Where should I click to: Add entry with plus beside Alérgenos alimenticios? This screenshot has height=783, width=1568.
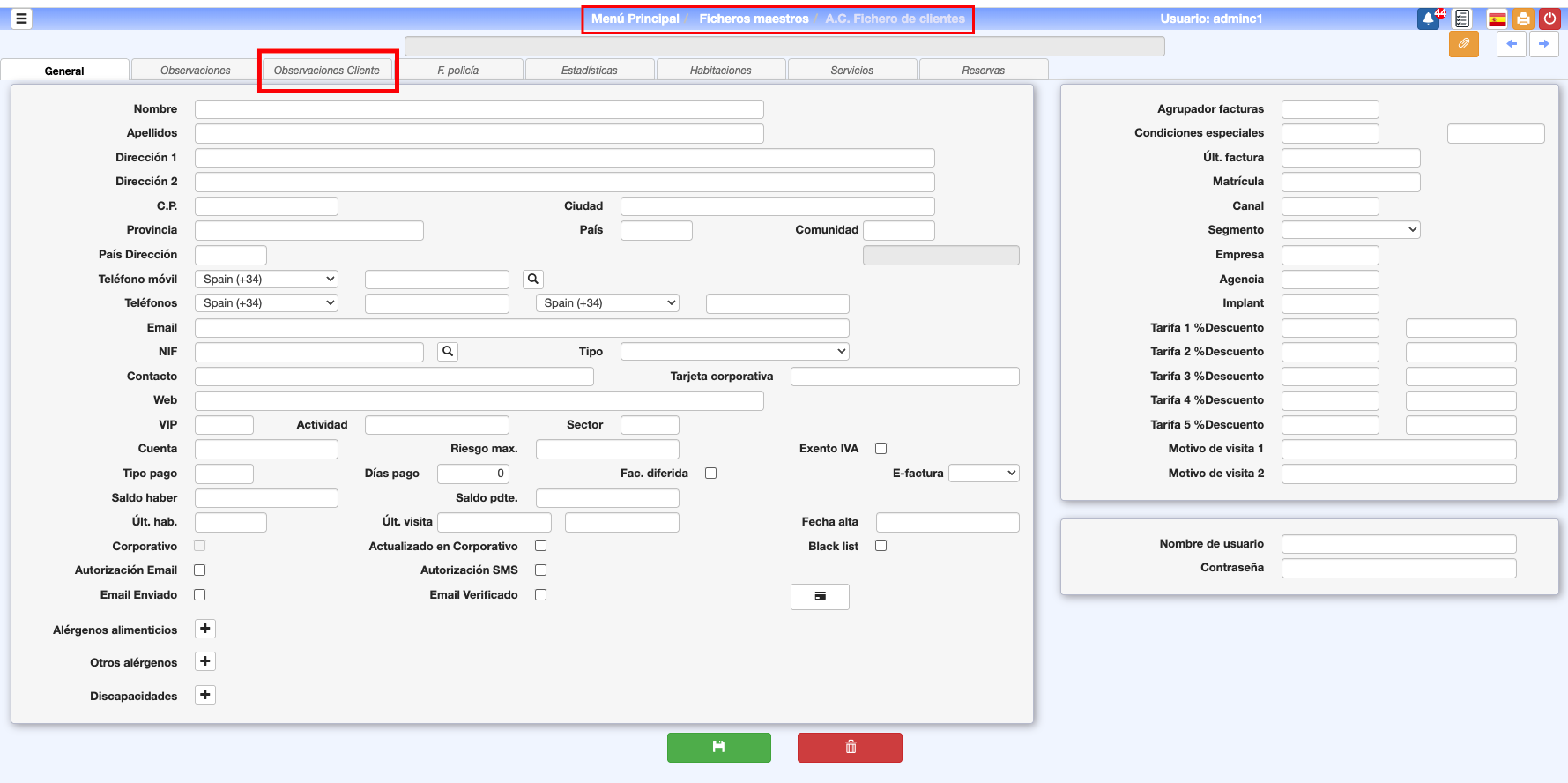(205, 629)
